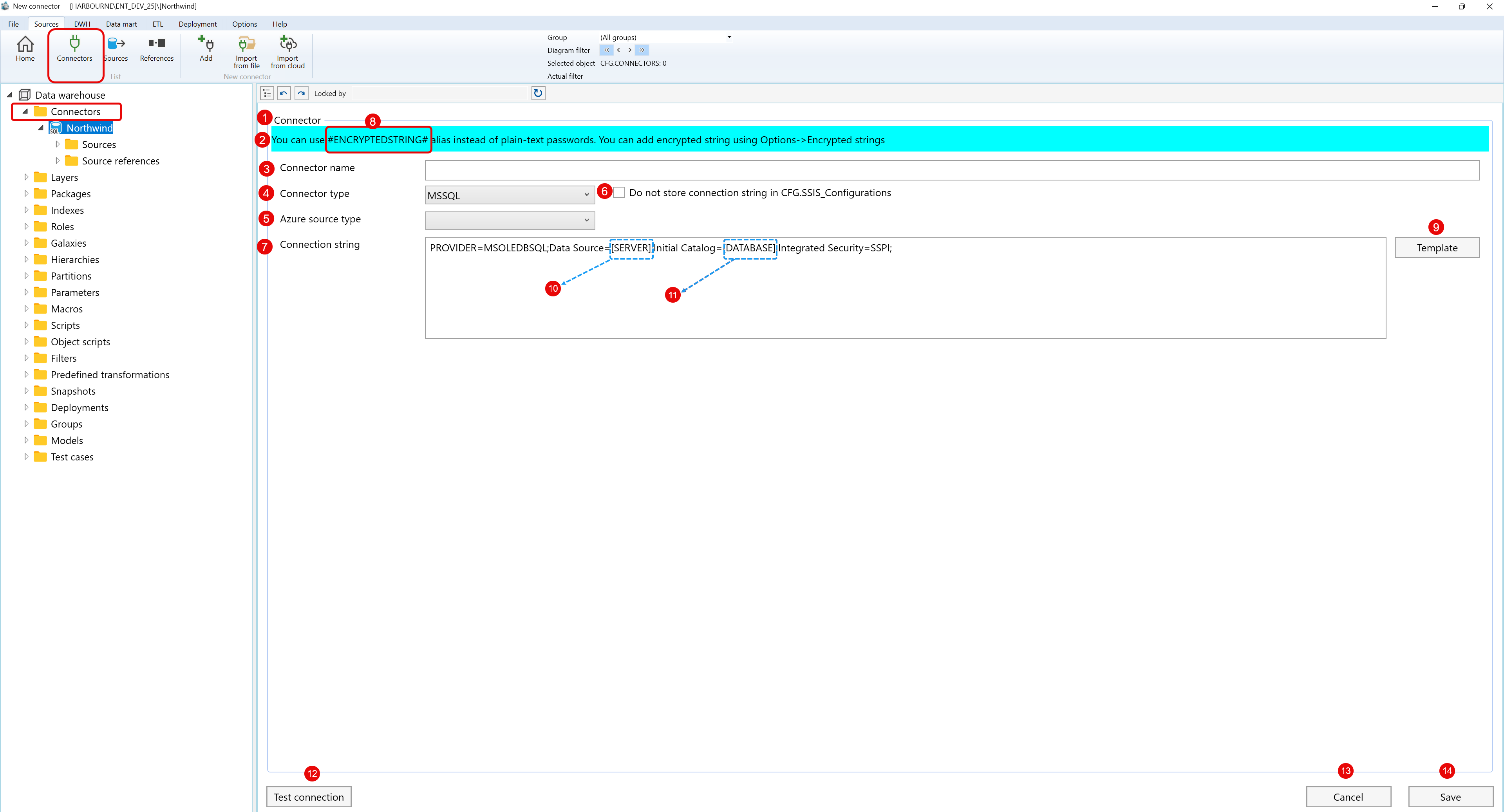This screenshot has height=812, width=1504.
Task: Select the Connectors plug icon
Action: pyautogui.click(x=74, y=49)
